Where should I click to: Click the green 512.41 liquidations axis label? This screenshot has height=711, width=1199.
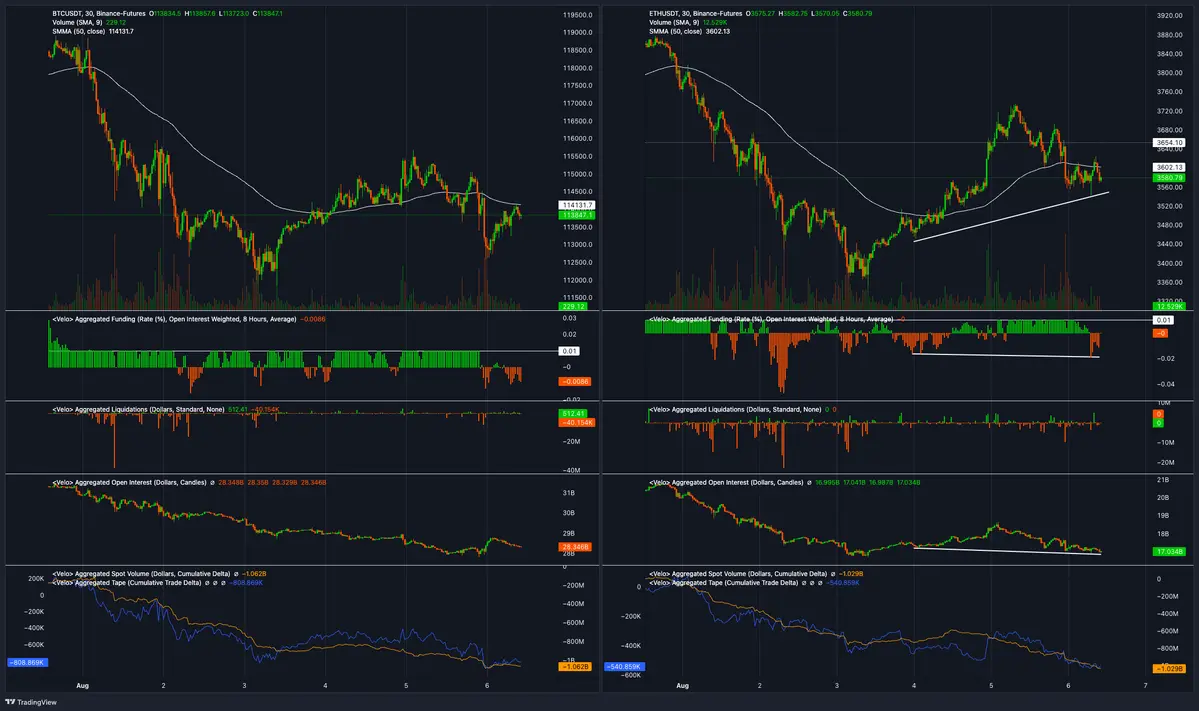pos(574,414)
